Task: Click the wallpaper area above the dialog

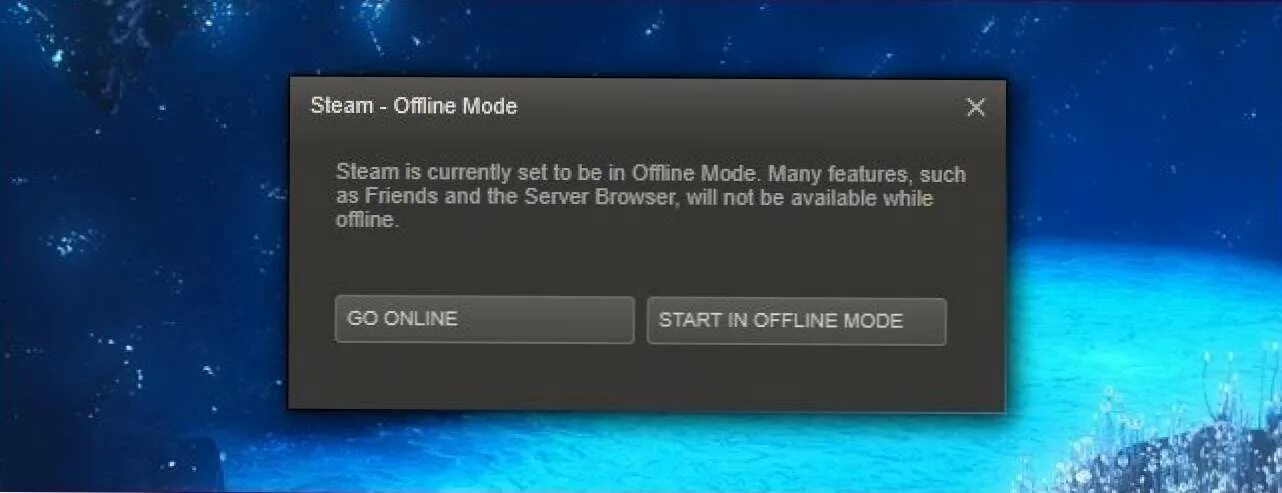Action: [640, 38]
